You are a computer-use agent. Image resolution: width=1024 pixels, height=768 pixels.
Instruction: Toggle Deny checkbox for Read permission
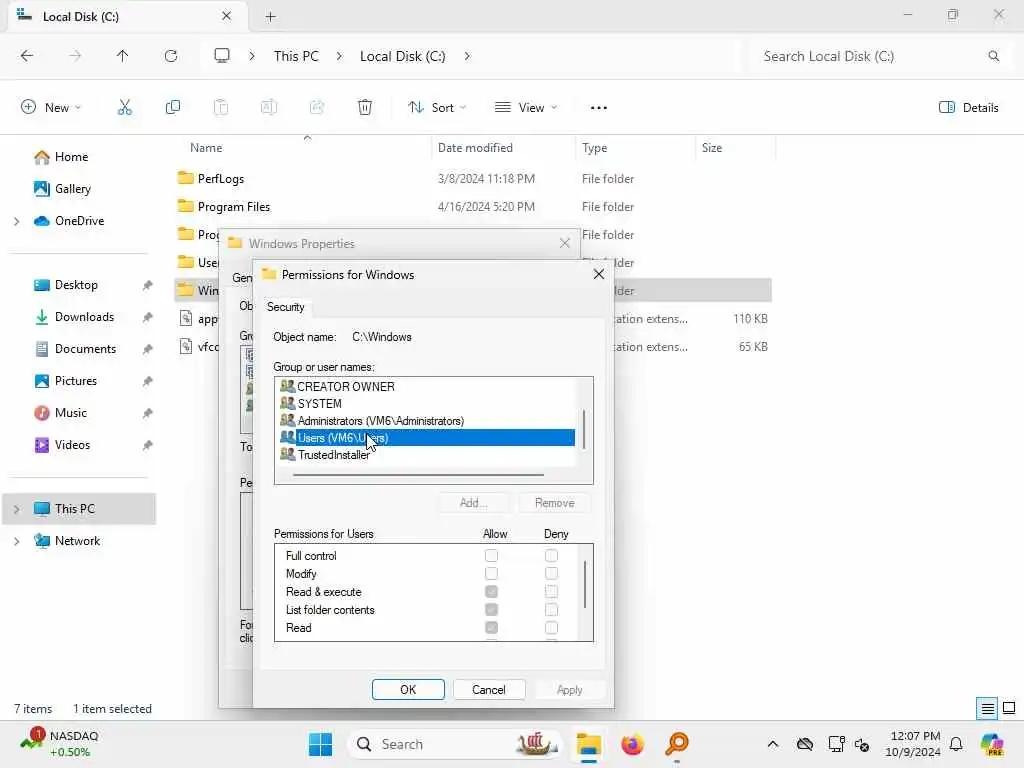pyautogui.click(x=551, y=628)
